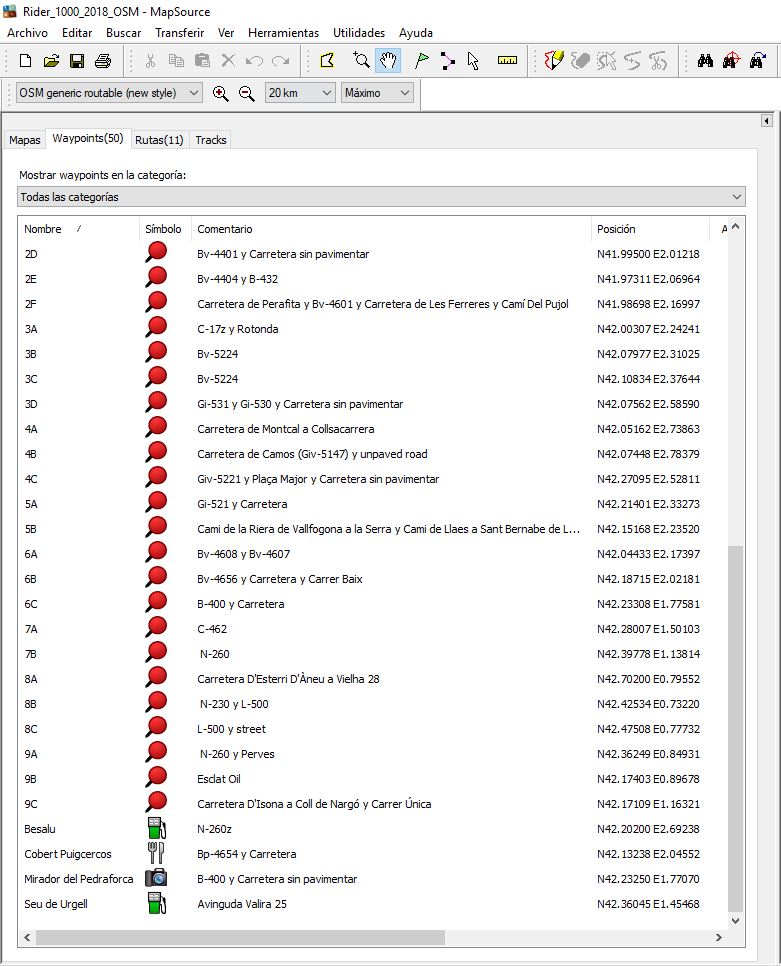Click the Redo arrow icon
The image size is (781, 966).
click(280, 60)
